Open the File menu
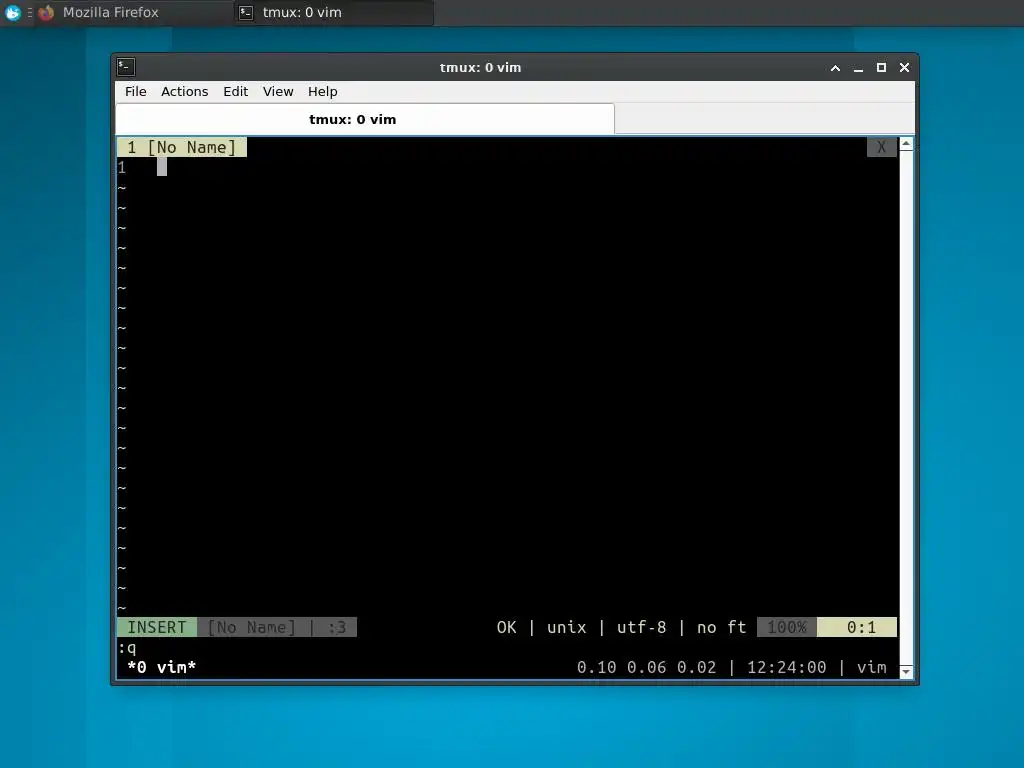The width and height of the screenshot is (1024, 768). coord(135,91)
